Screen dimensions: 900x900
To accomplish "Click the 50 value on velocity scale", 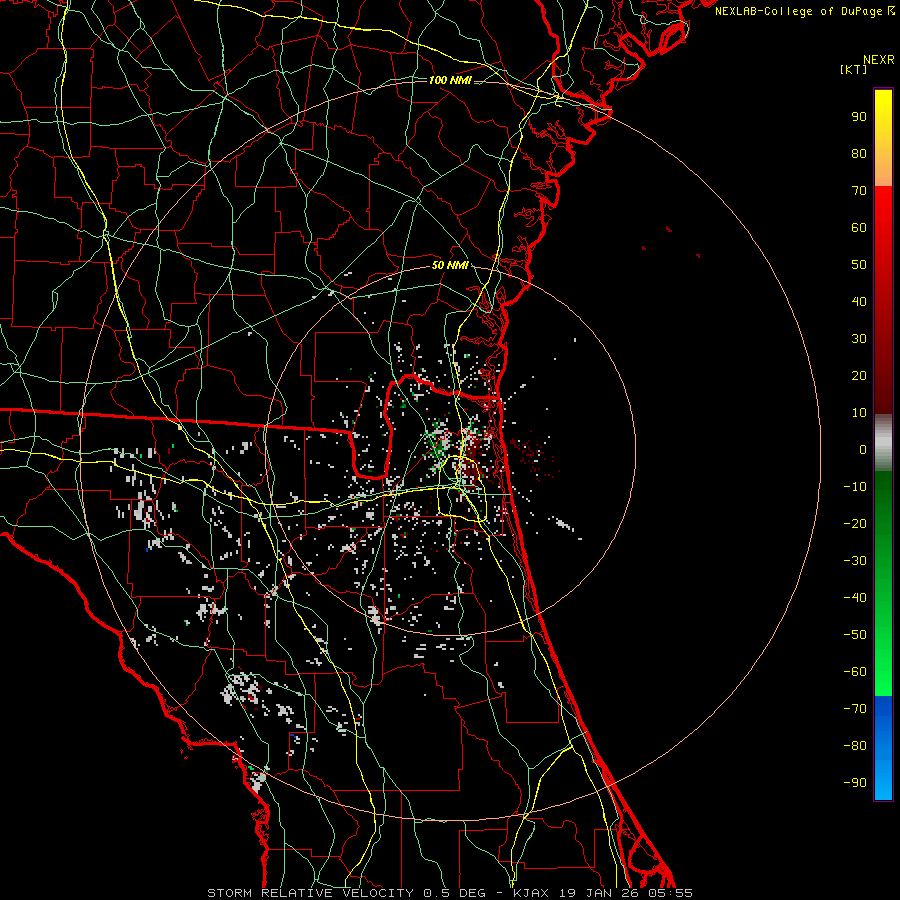I will [859, 265].
